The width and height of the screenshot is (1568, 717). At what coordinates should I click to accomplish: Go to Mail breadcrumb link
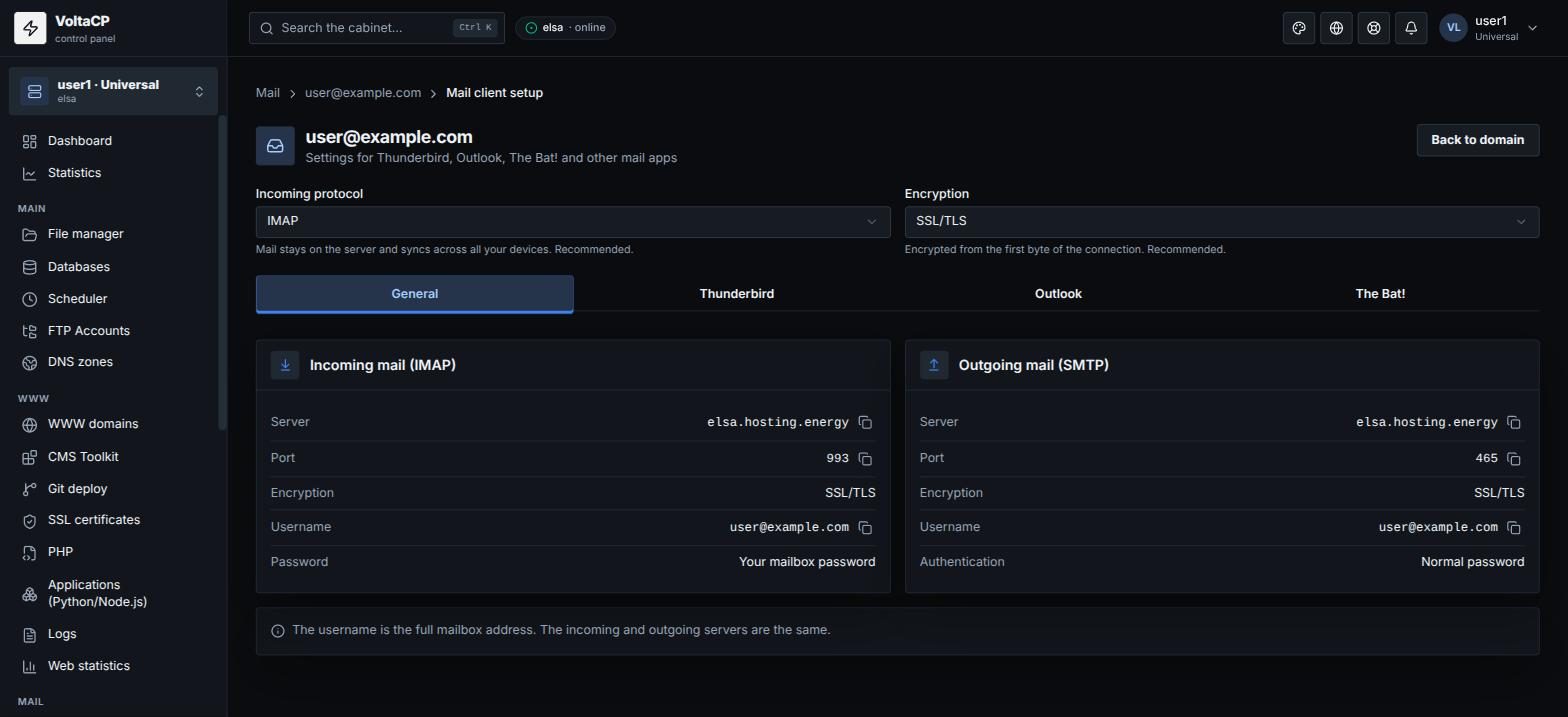[268, 93]
